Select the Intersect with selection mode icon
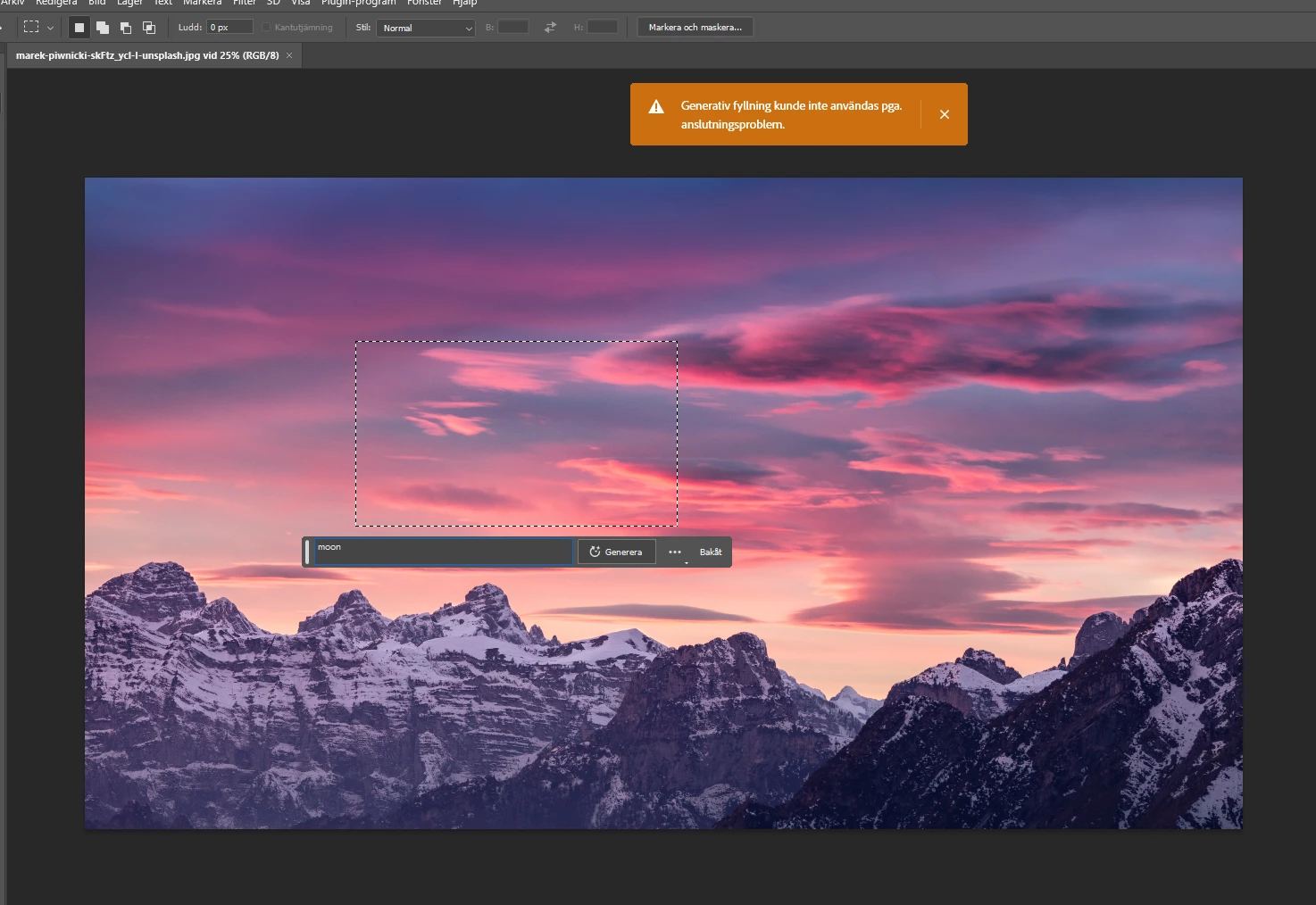This screenshot has width=1316, height=905. click(149, 28)
